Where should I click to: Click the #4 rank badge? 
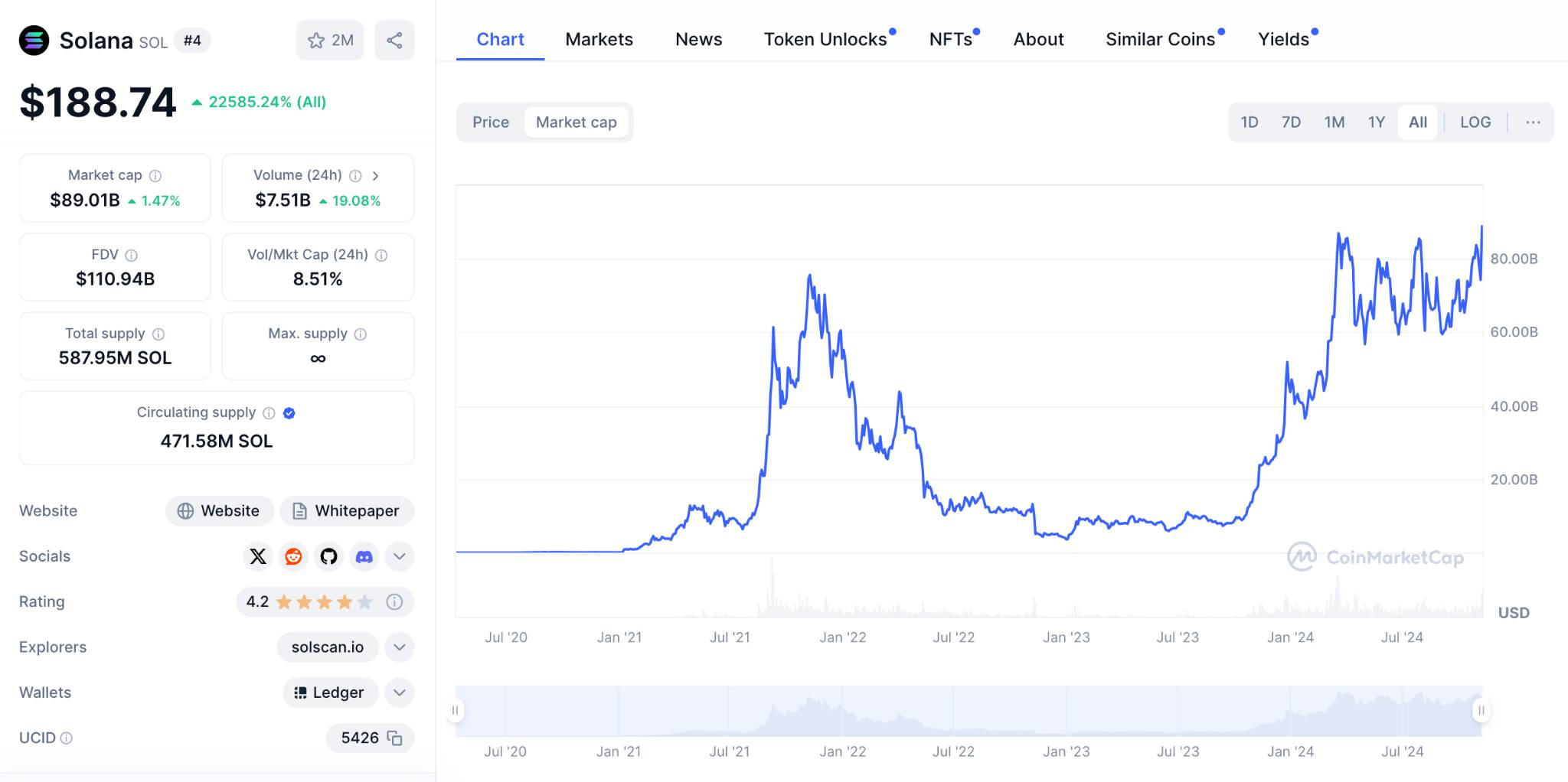[192, 41]
